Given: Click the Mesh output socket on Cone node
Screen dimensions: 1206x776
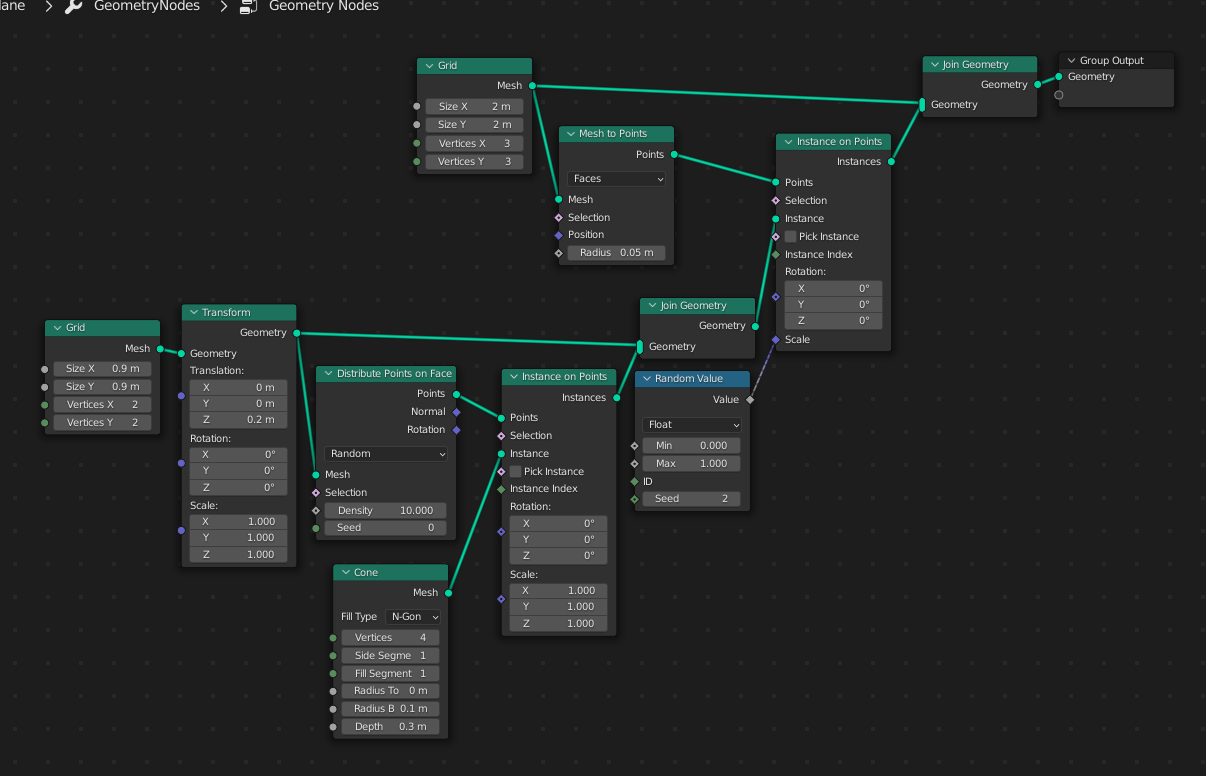Looking at the screenshot, I should point(448,593).
